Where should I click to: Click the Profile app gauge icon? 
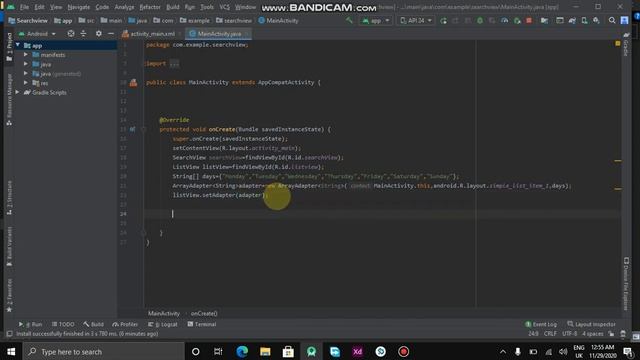click(x=504, y=20)
